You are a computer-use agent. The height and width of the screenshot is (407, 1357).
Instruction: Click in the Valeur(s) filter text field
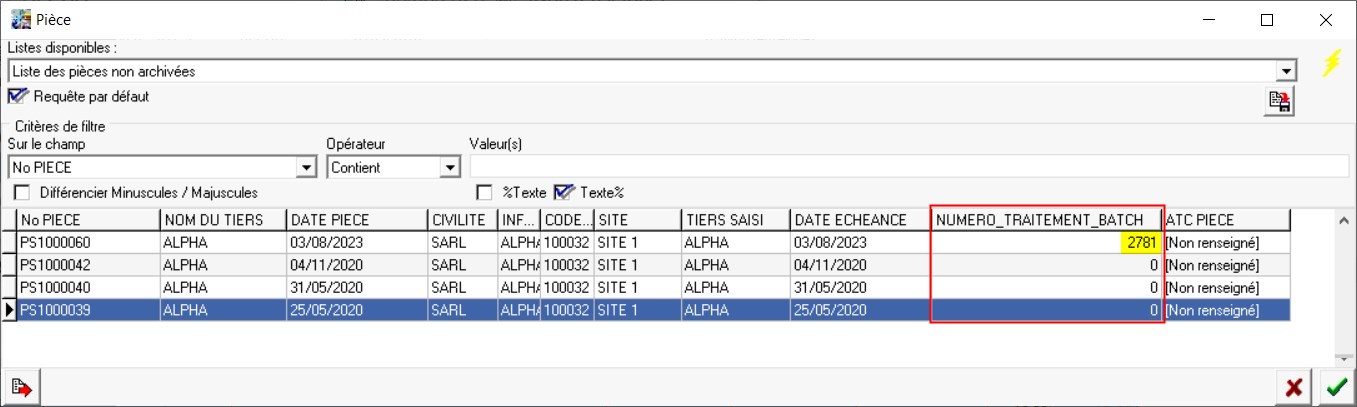tap(908, 168)
